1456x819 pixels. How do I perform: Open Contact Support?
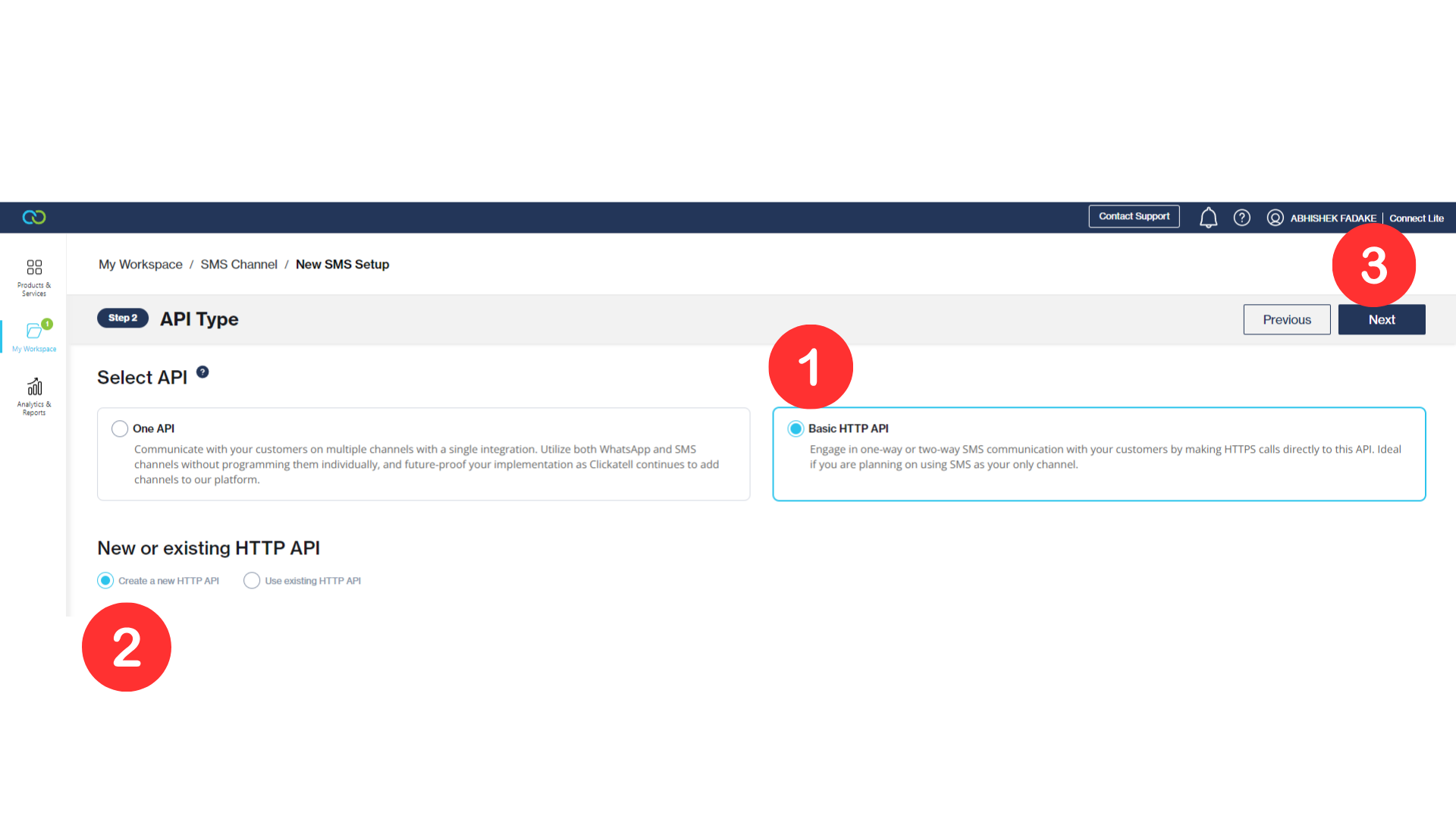click(x=1134, y=216)
